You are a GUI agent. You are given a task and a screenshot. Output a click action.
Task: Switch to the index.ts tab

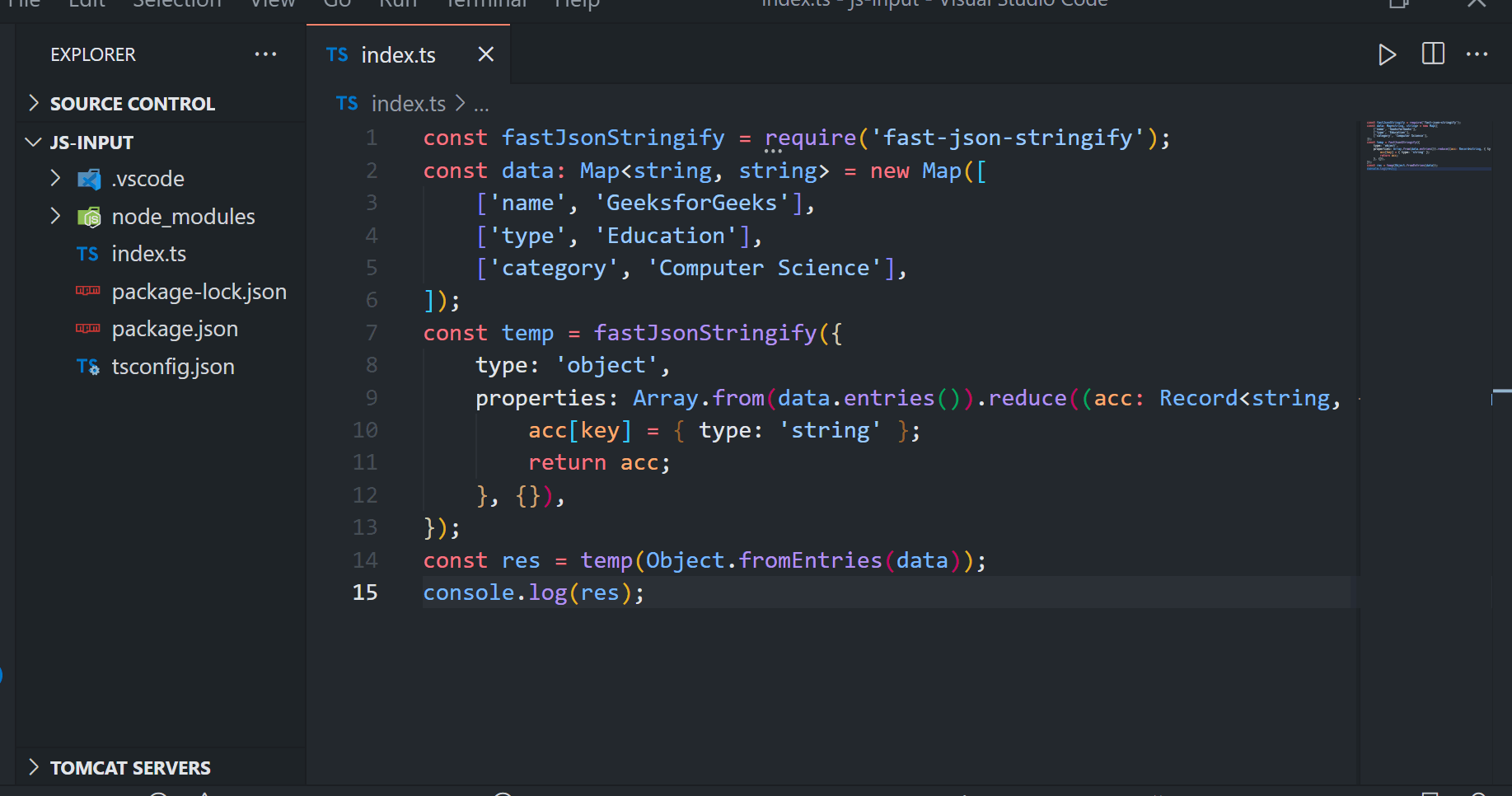click(x=398, y=54)
